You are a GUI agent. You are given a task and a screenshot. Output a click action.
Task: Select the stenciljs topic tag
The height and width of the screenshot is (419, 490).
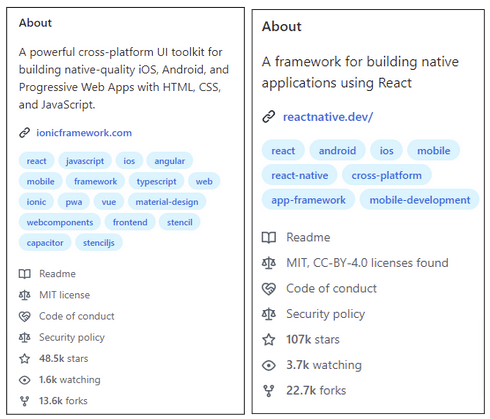[x=99, y=243]
